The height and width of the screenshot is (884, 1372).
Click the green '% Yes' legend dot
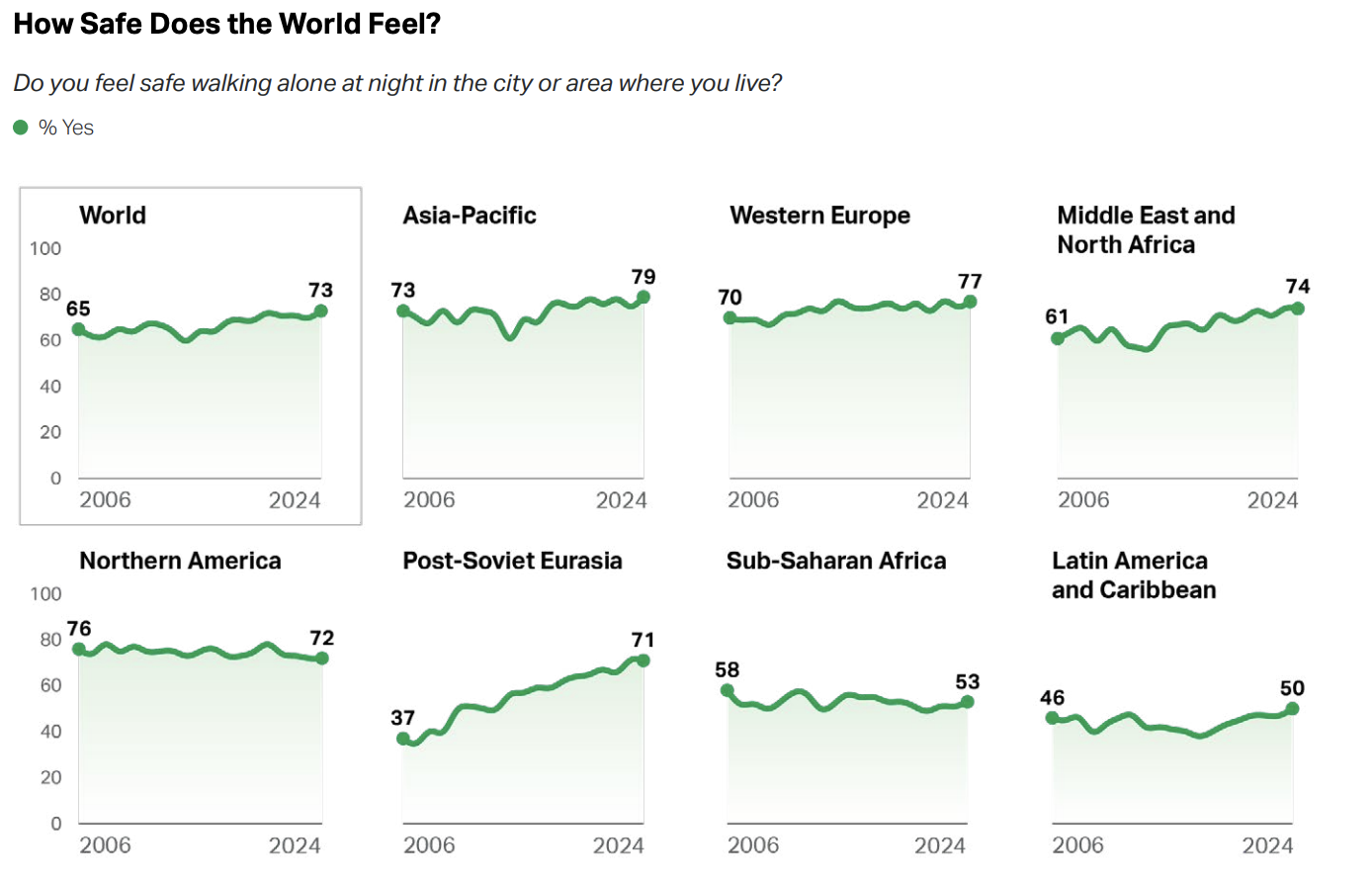(20, 128)
